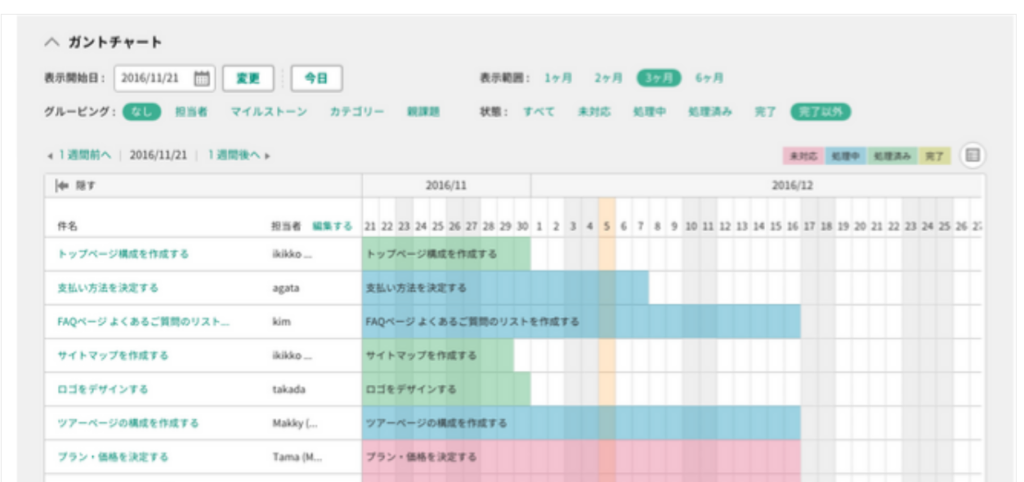Viewport: 1024px width, 482px height.
Task: Select grouping なし
Action: point(142,112)
